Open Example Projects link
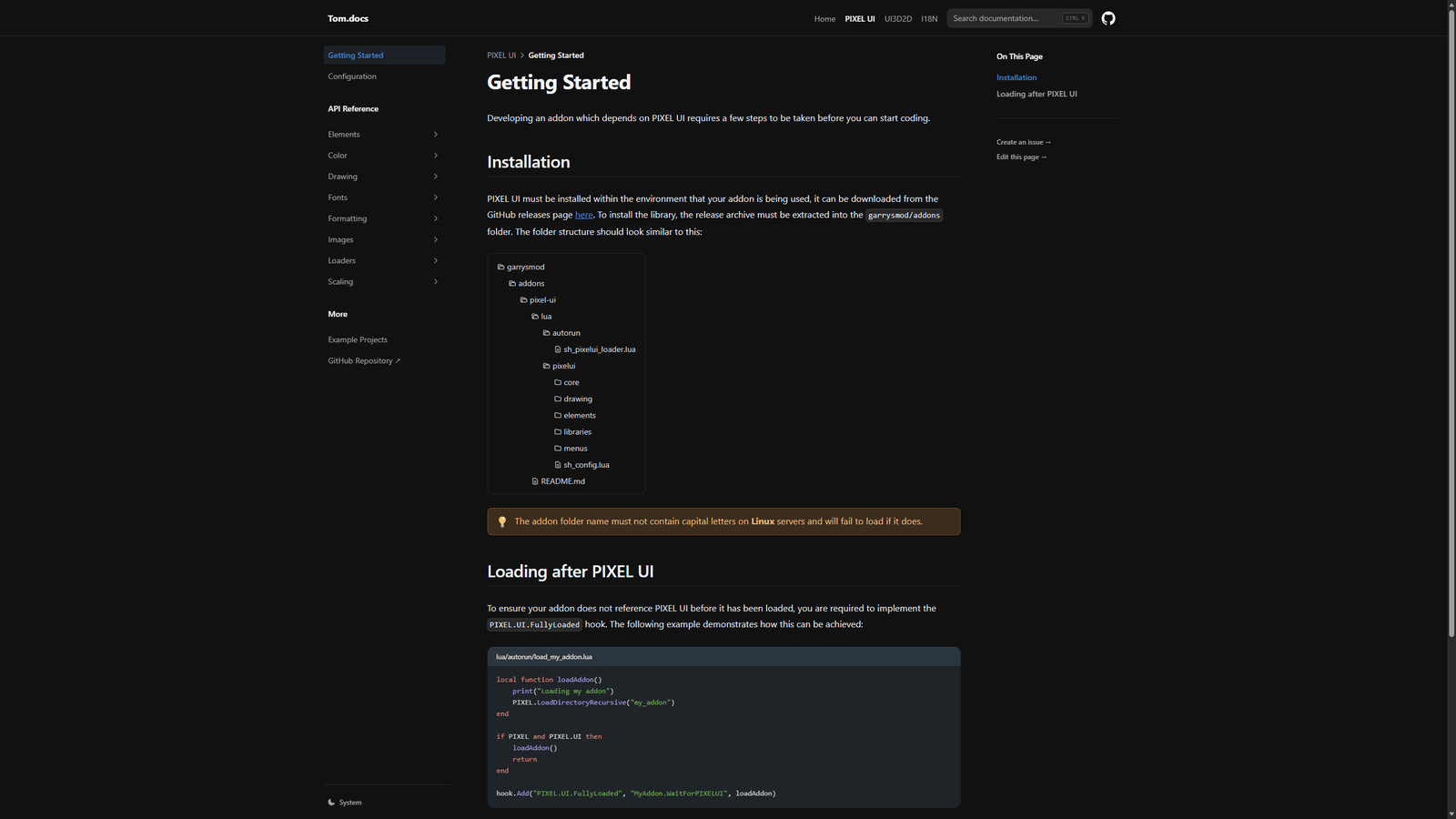 [358, 339]
